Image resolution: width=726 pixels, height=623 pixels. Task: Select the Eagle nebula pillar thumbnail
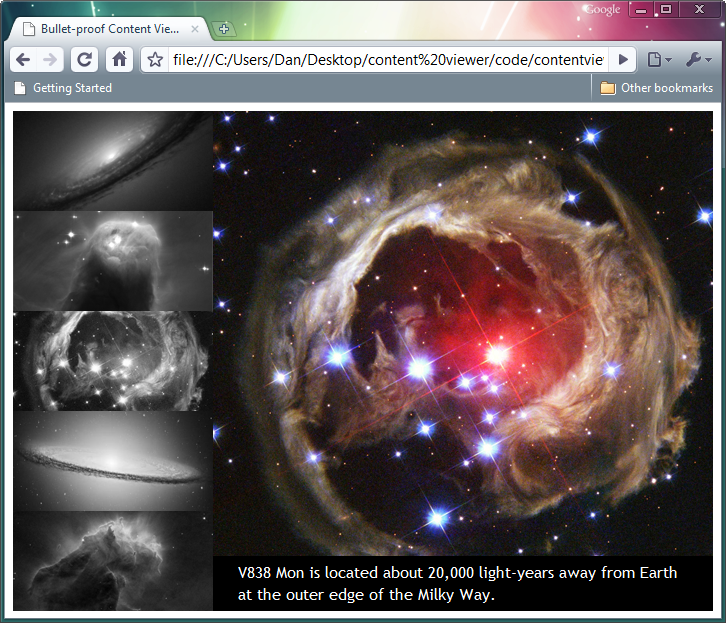point(113,561)
